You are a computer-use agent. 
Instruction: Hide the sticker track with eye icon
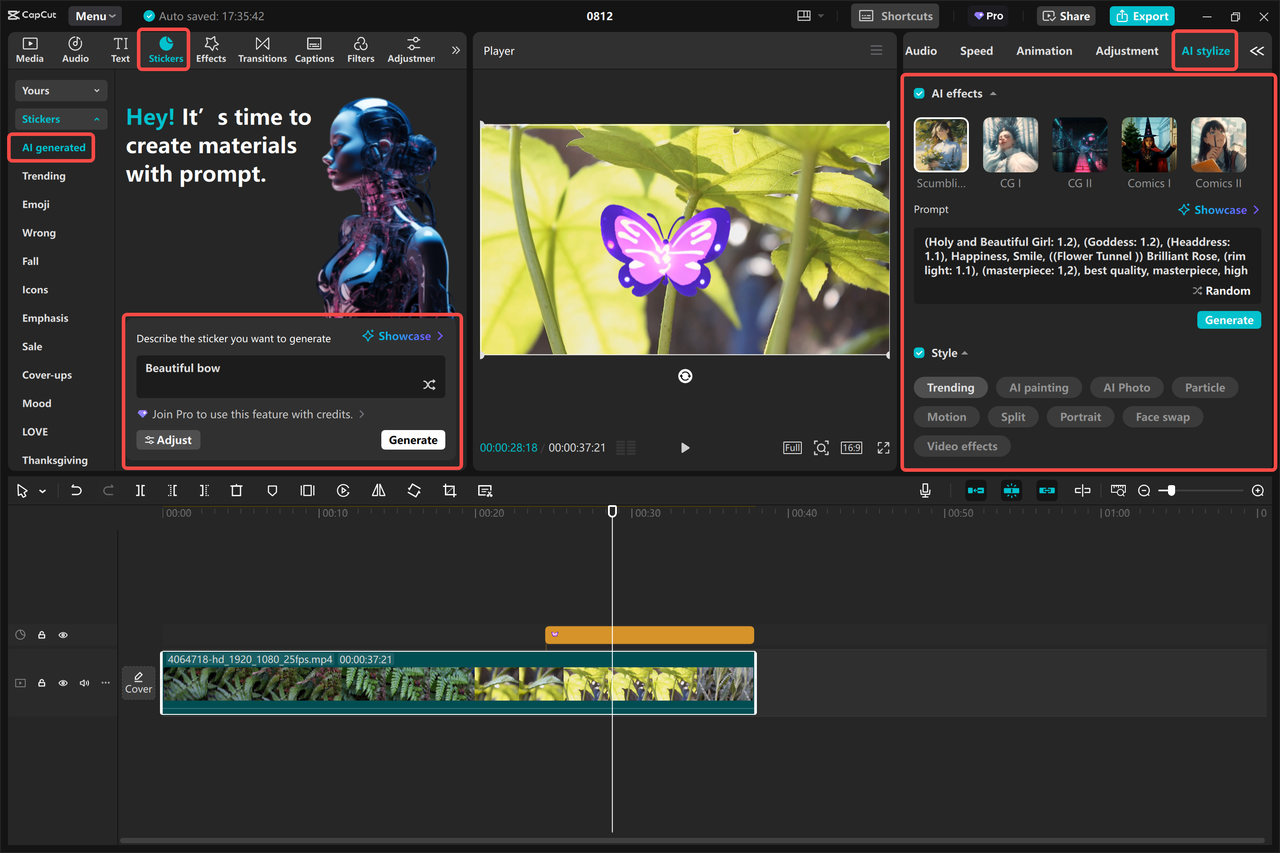(x=63, y=635)
